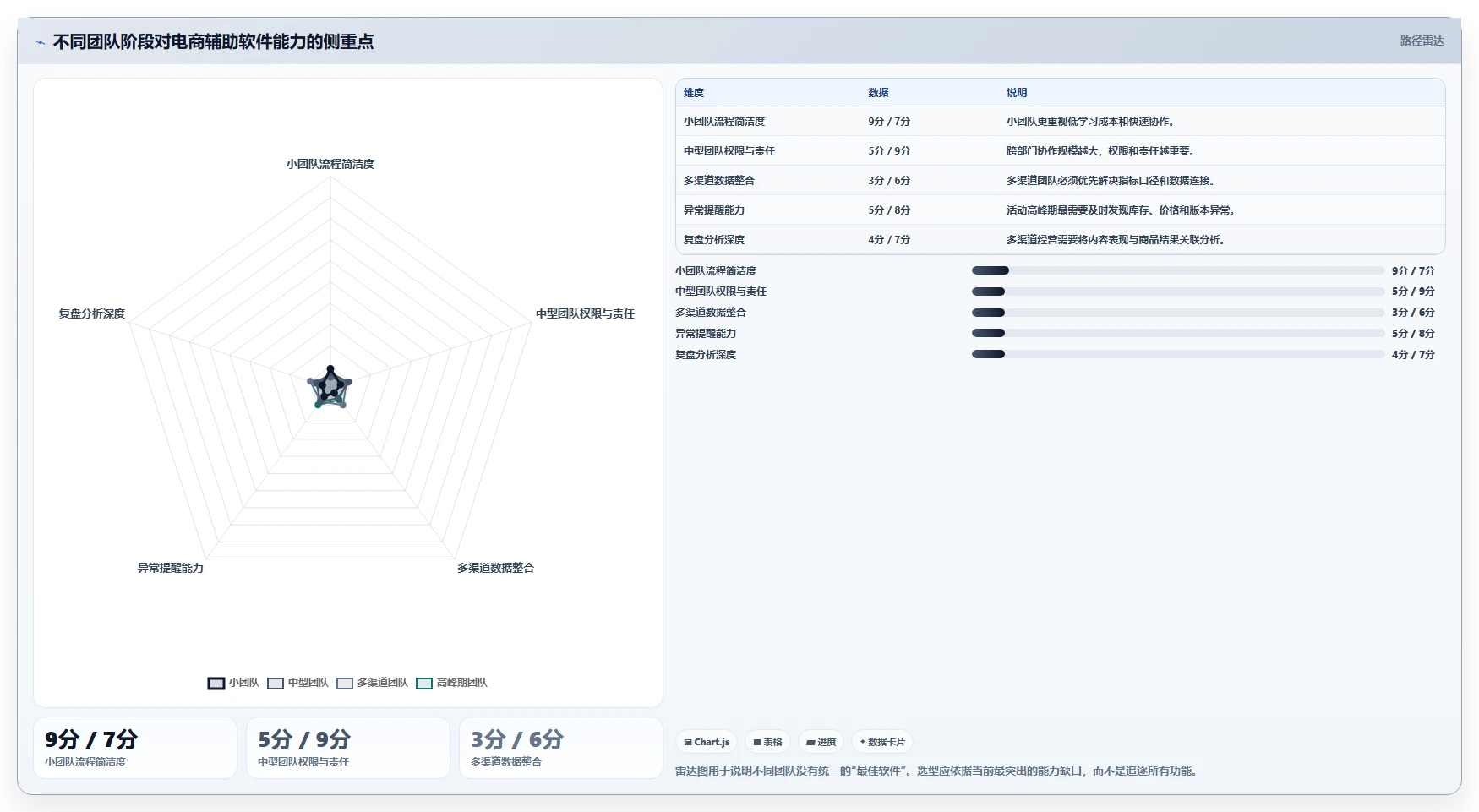Click the 异常提醒能力 label in progress list
The height and width of the screenshot is (812, 1479).
706,334
